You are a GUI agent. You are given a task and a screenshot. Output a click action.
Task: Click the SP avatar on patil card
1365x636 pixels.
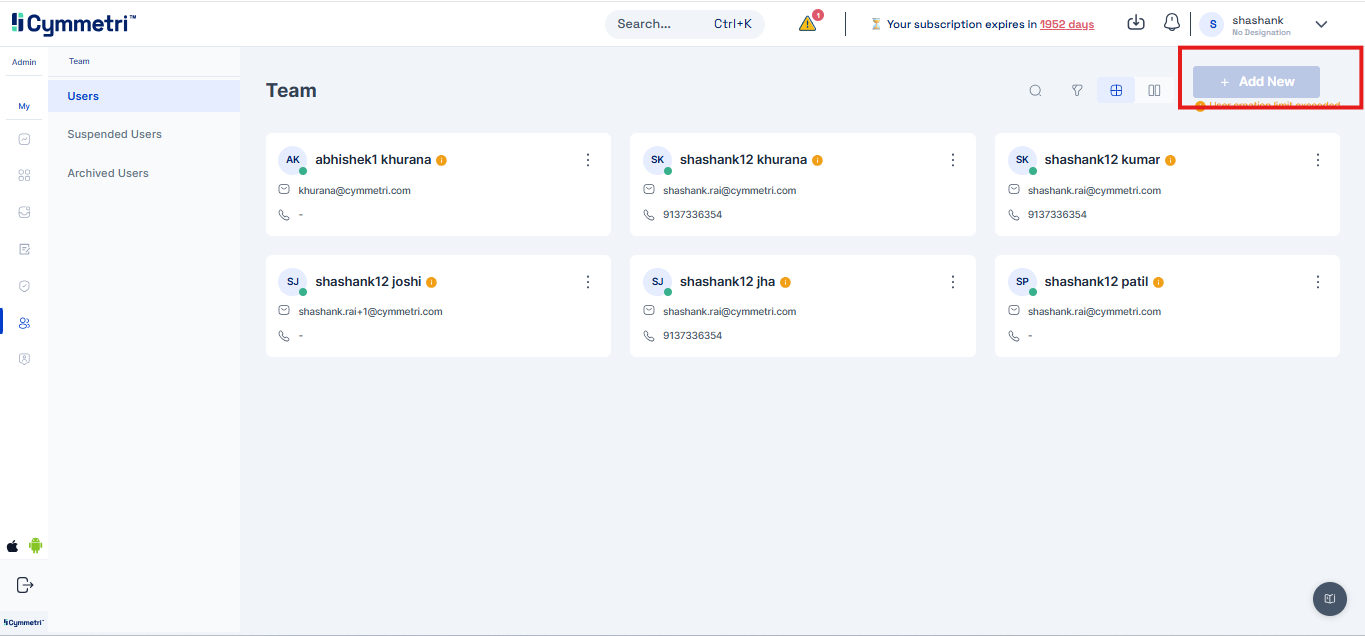[1022, 282]
